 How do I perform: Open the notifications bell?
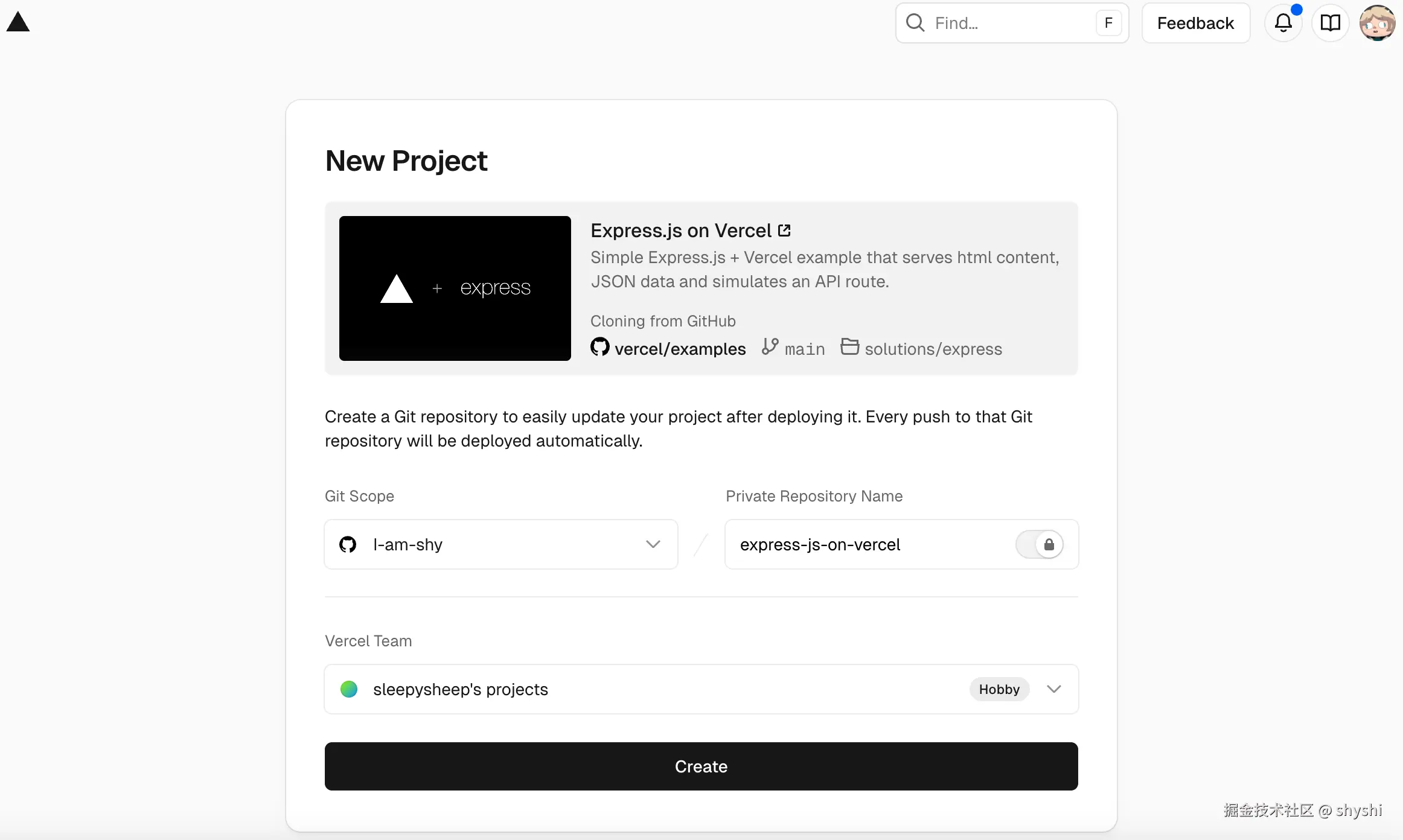click(x=1283, y=23)
